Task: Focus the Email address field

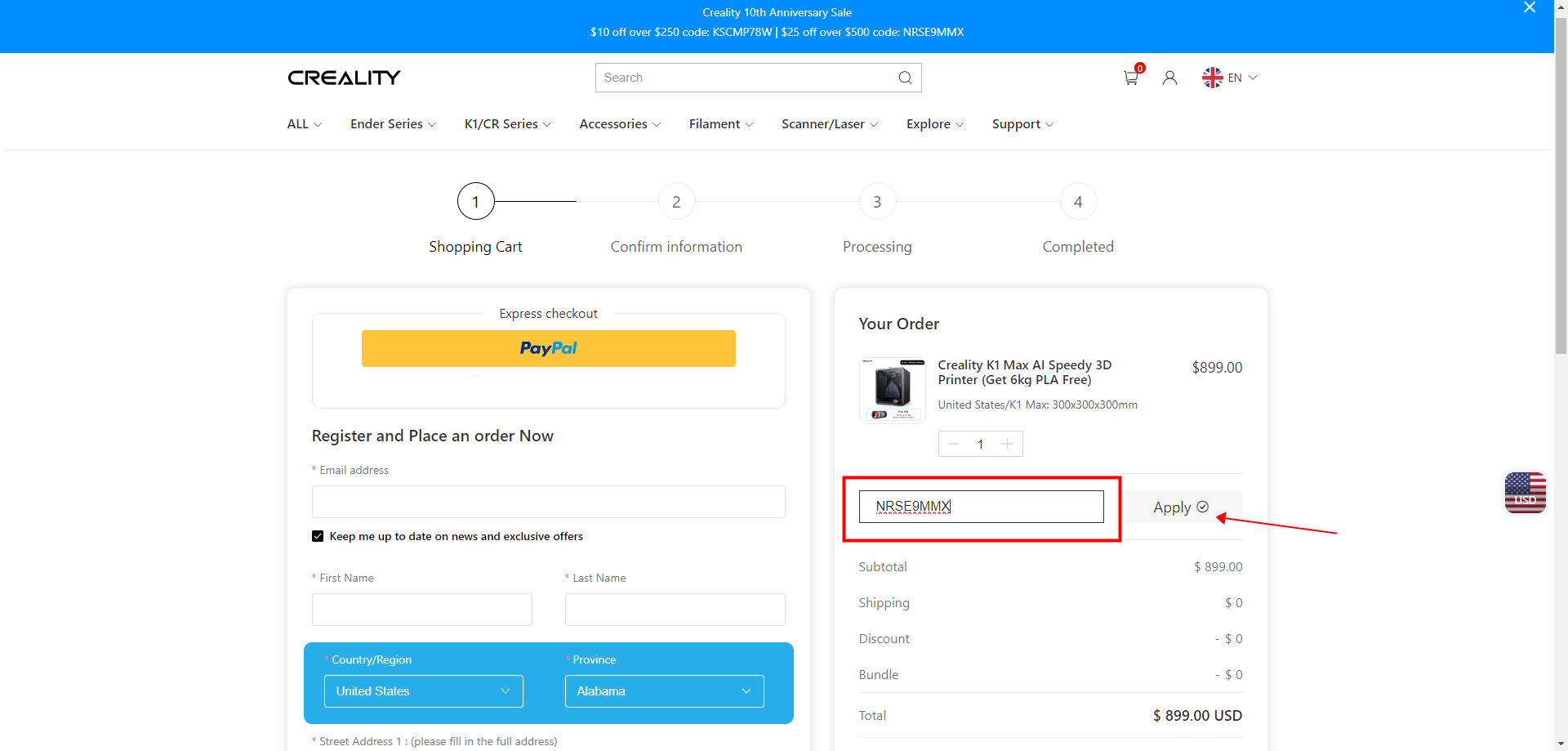Action: click(548, 502)
